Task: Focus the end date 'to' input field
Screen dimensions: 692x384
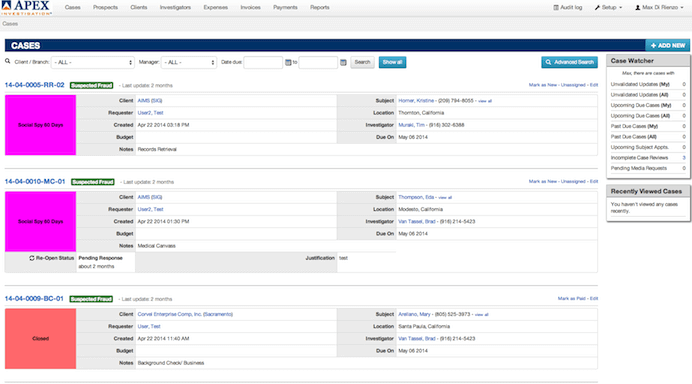Action: (318, 63)
